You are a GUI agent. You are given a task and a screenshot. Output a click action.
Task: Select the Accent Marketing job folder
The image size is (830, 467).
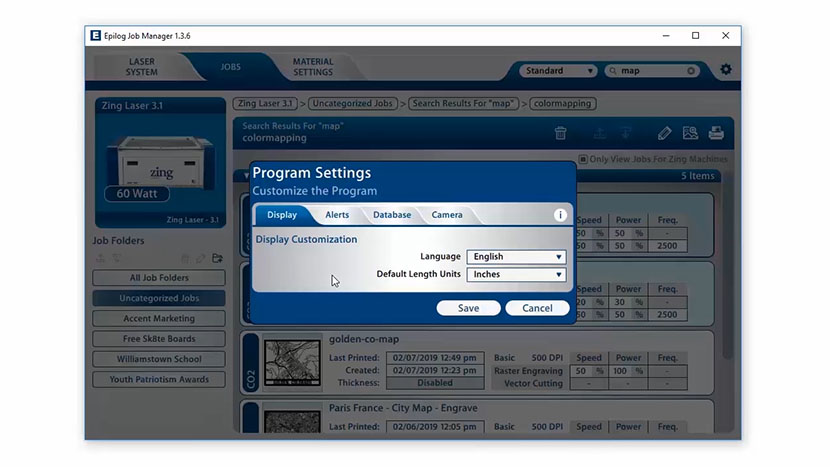(159, 318)
